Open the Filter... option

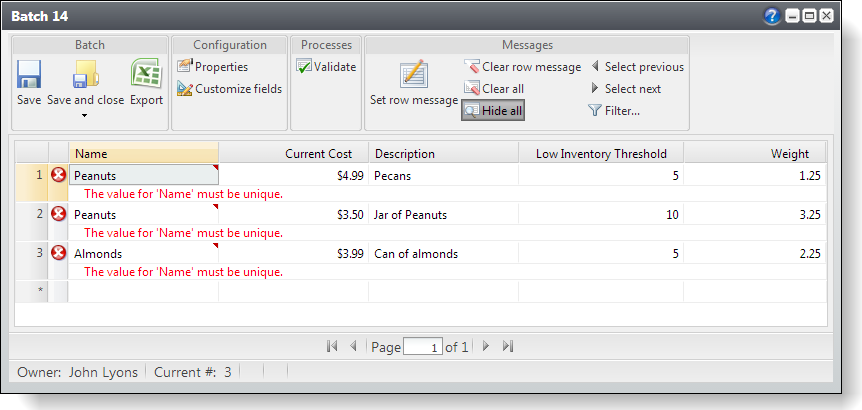614,111
